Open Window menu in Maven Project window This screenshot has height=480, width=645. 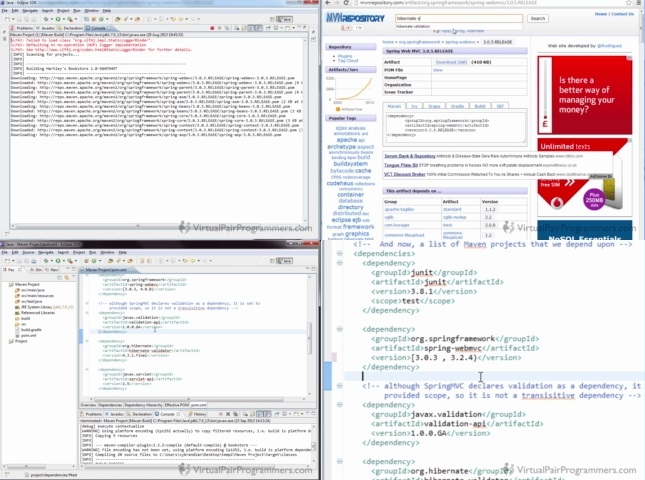click(107, 252)
